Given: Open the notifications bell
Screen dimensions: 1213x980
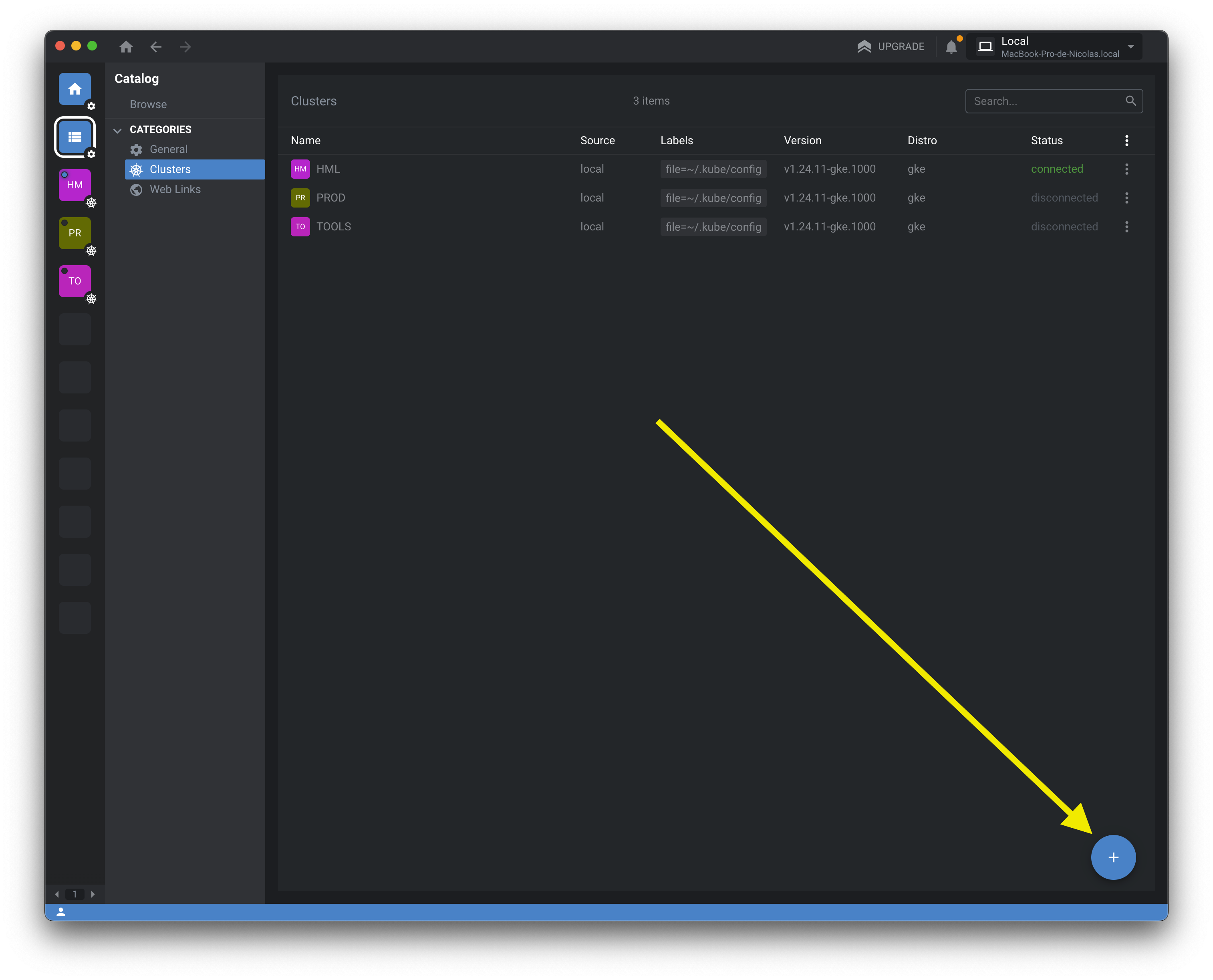Looking at the screenshot, I should click(951, 47).
